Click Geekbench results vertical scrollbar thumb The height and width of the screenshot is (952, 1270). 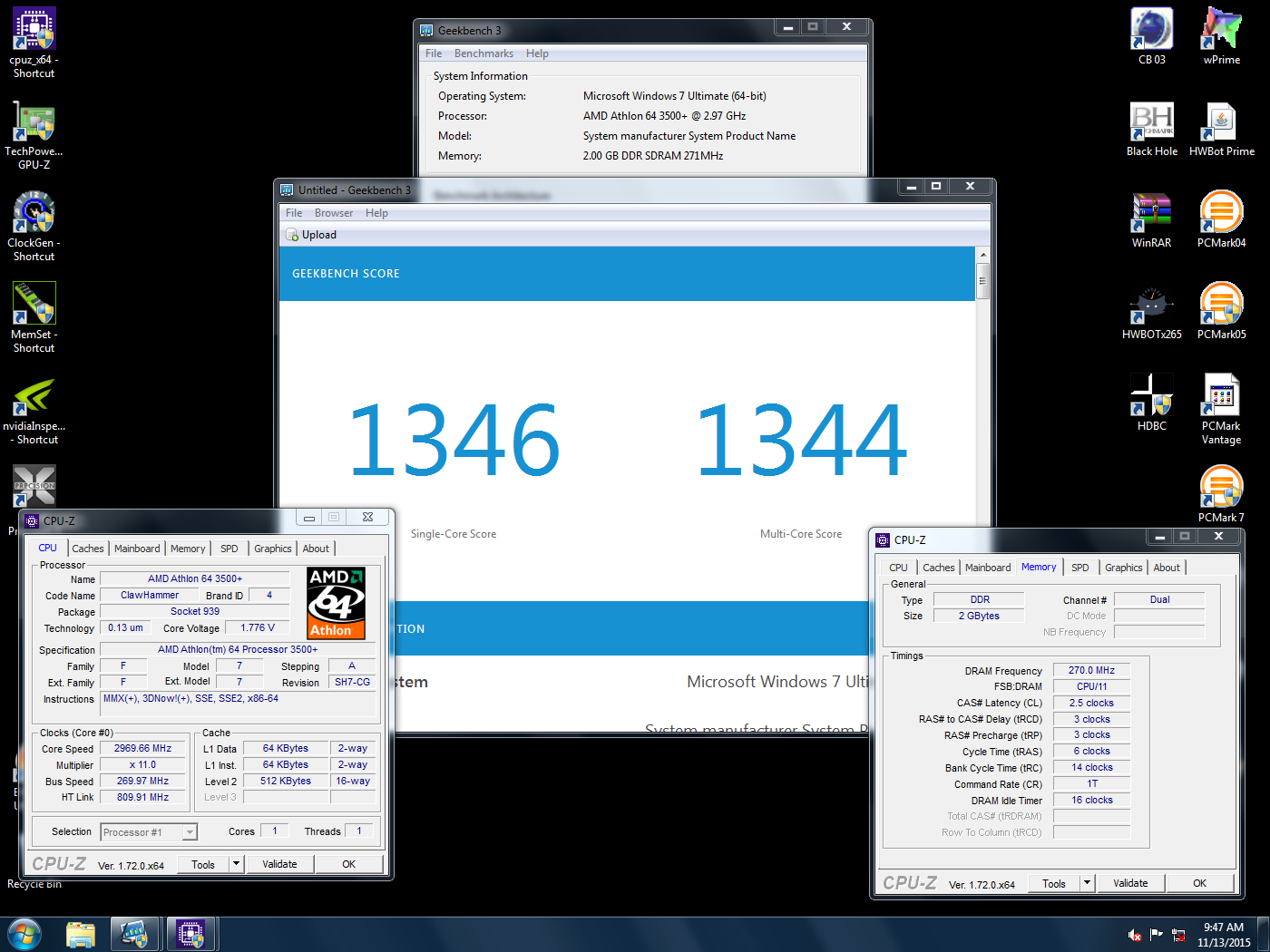click(x=982, y=281)
